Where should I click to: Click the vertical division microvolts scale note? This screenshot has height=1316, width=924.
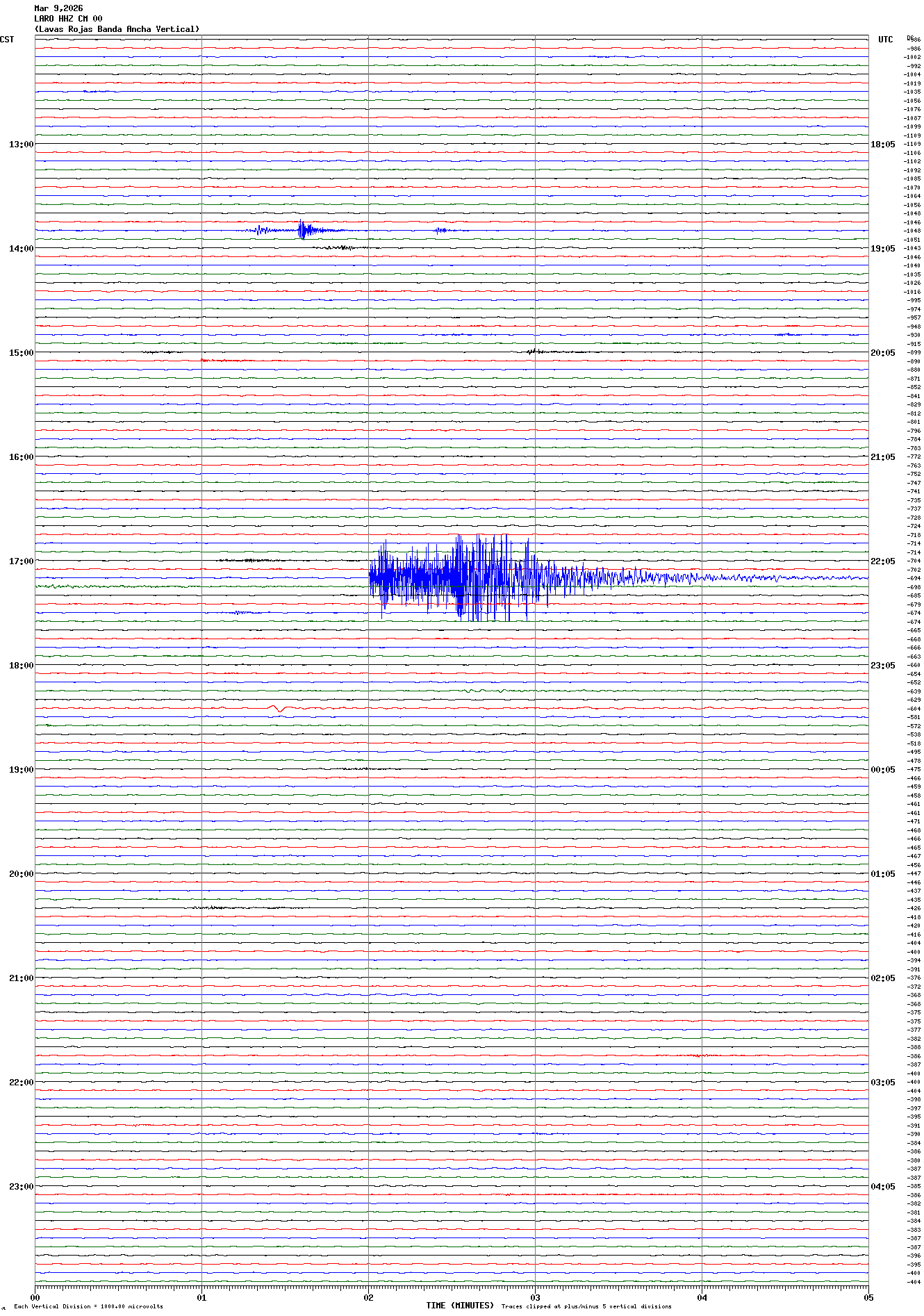coord(88,1306)
